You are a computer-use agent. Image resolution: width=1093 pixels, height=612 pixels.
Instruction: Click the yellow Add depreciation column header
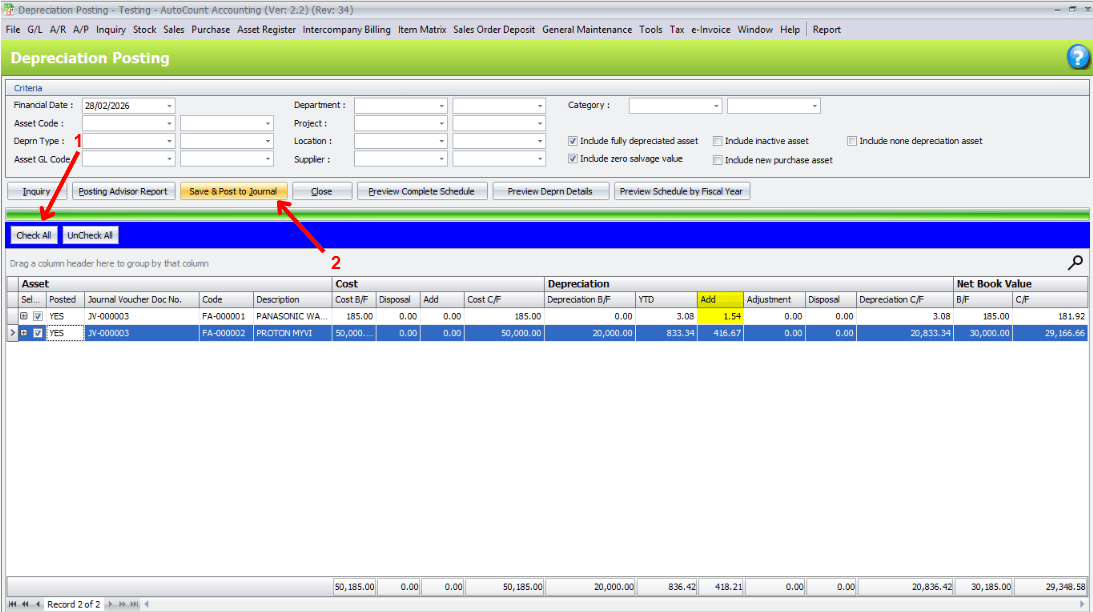pos(719,299)
